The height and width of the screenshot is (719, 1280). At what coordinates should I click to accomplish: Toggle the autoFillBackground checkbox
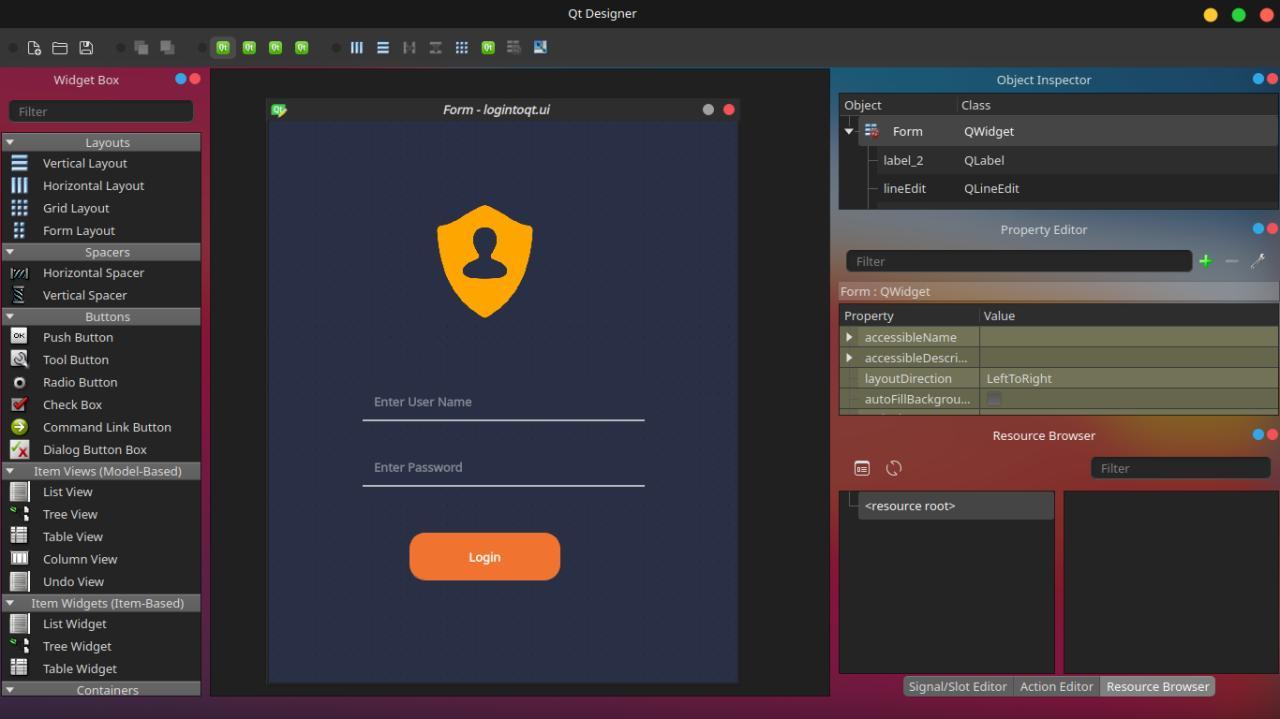(x=993, y=399)
